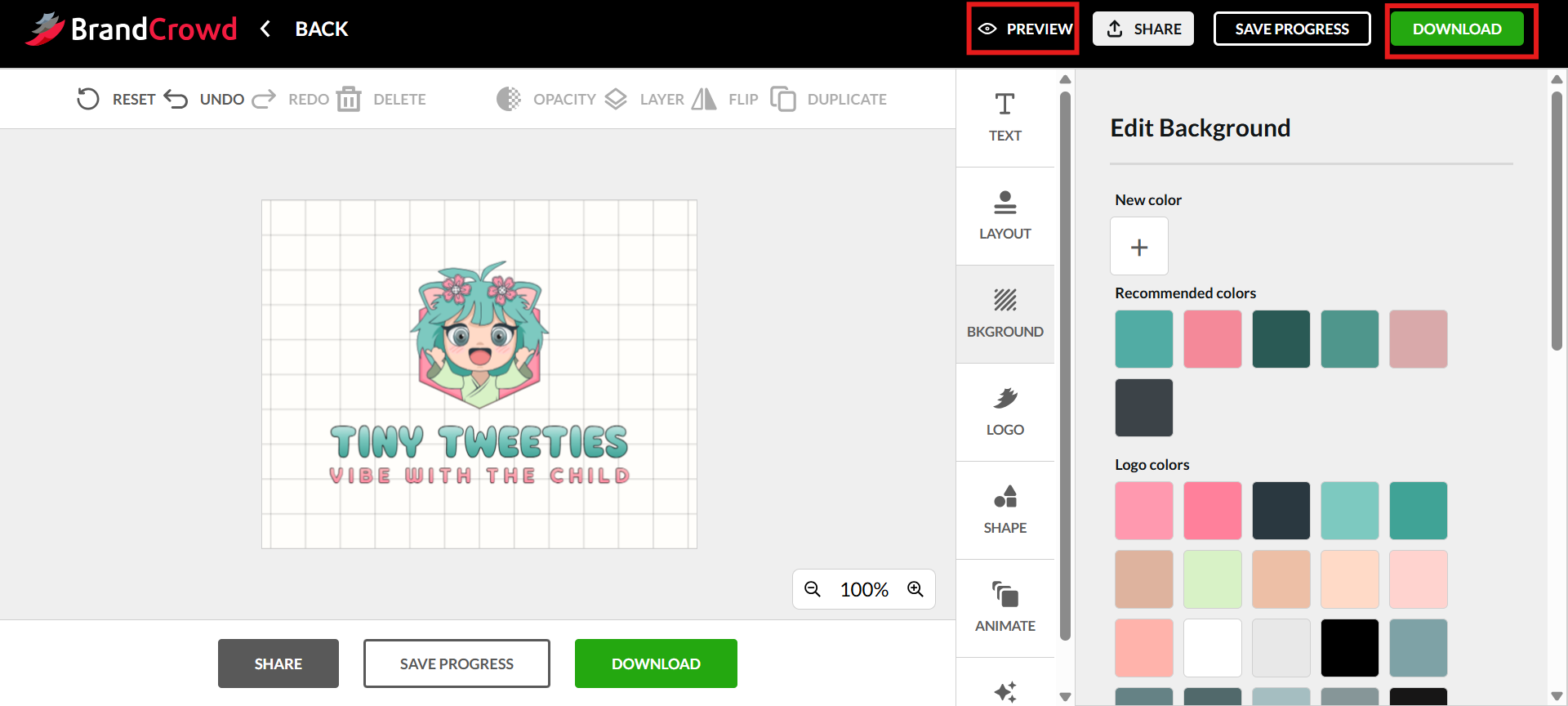Switch to the Layout panel
1568x706 pixels.
pyautogui.click(x=1005, y=216)
